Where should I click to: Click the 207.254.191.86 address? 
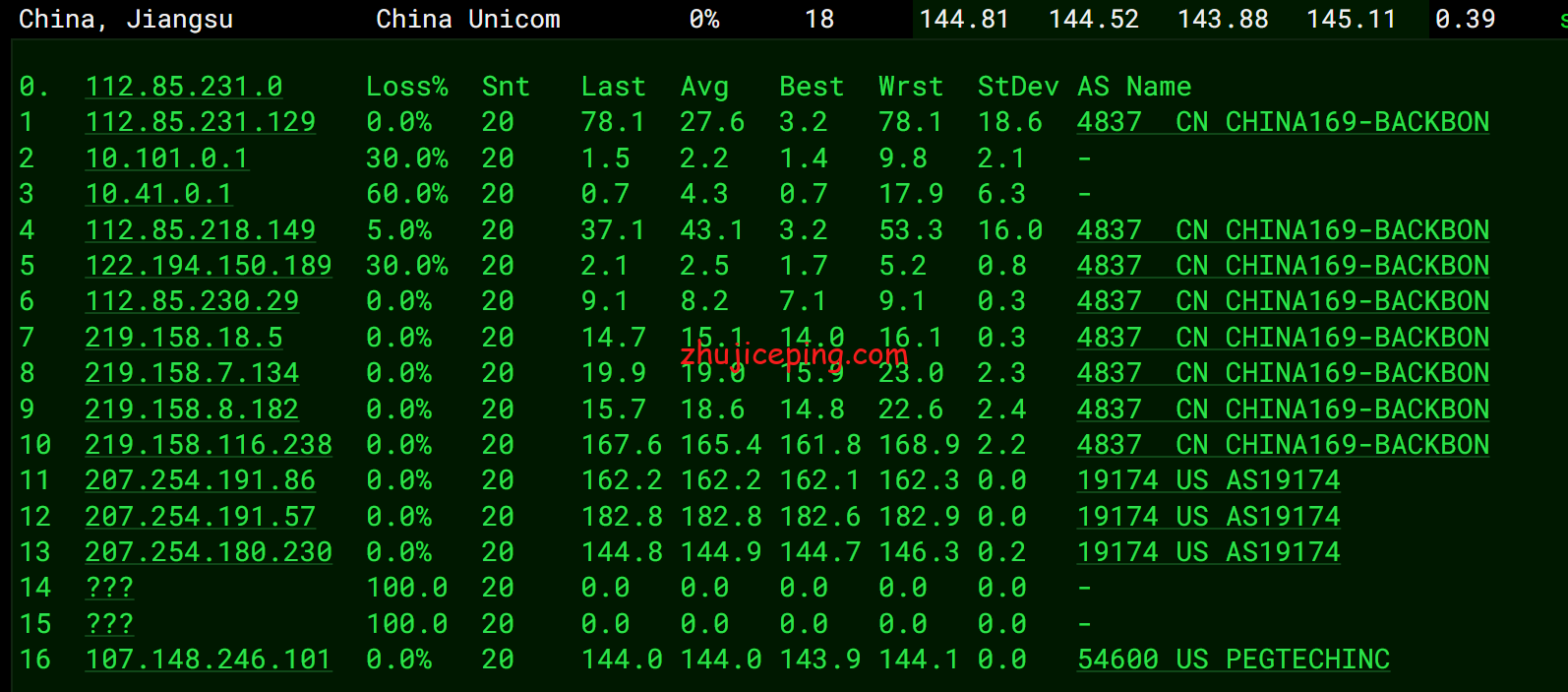[201, 480]
